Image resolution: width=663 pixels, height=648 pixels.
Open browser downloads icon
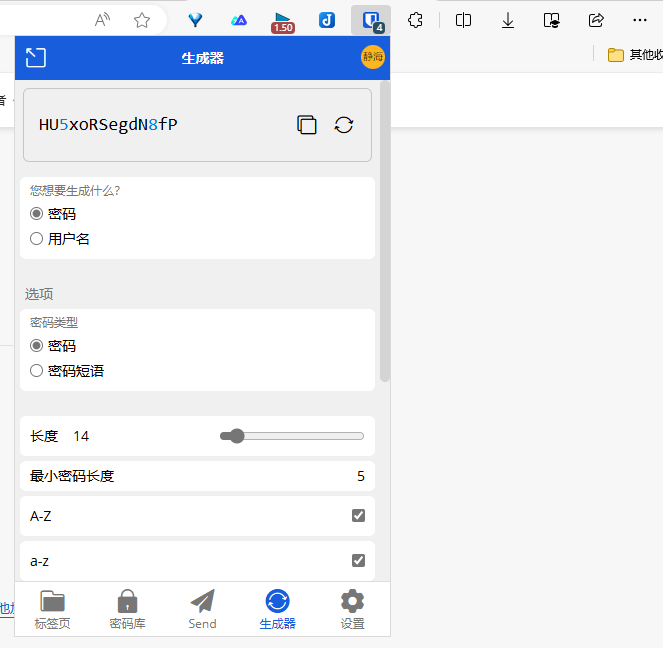(508, 20)
